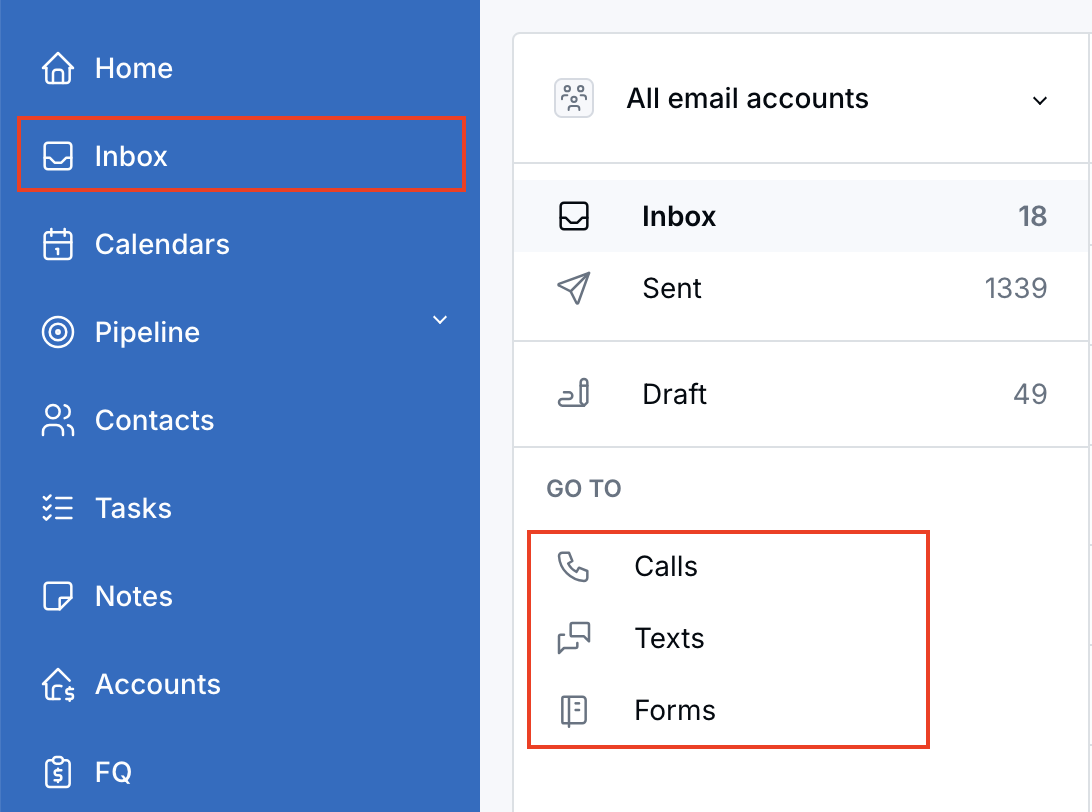Select the Inbox envelope icon in sidebar
This screenshot has width=1092, height=812.
58,155
